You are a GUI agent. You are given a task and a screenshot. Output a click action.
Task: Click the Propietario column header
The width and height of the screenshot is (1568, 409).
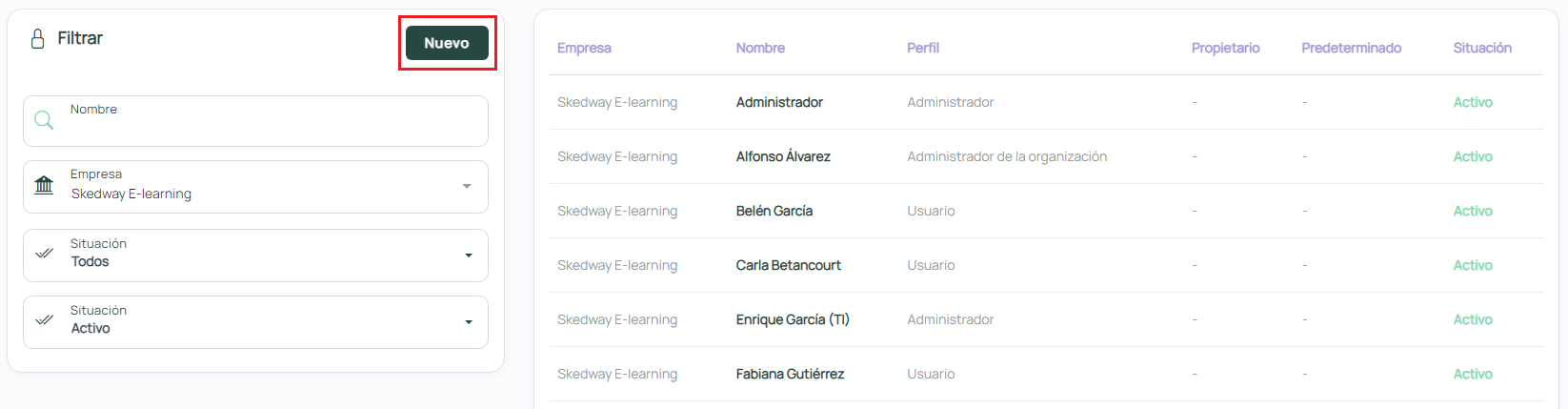tap(1225, 48)
